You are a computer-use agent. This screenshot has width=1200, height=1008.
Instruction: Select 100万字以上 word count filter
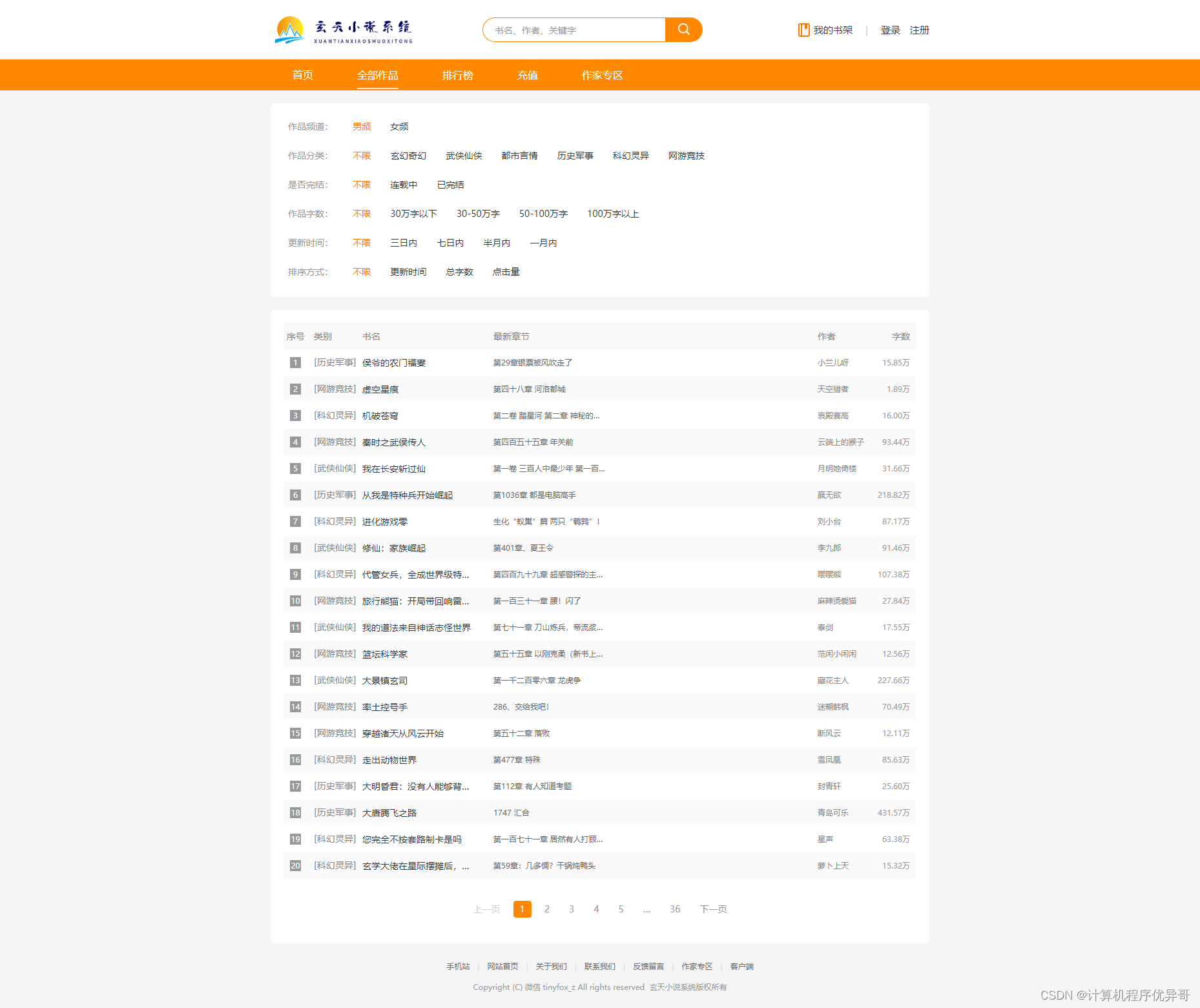click(613, 214)
